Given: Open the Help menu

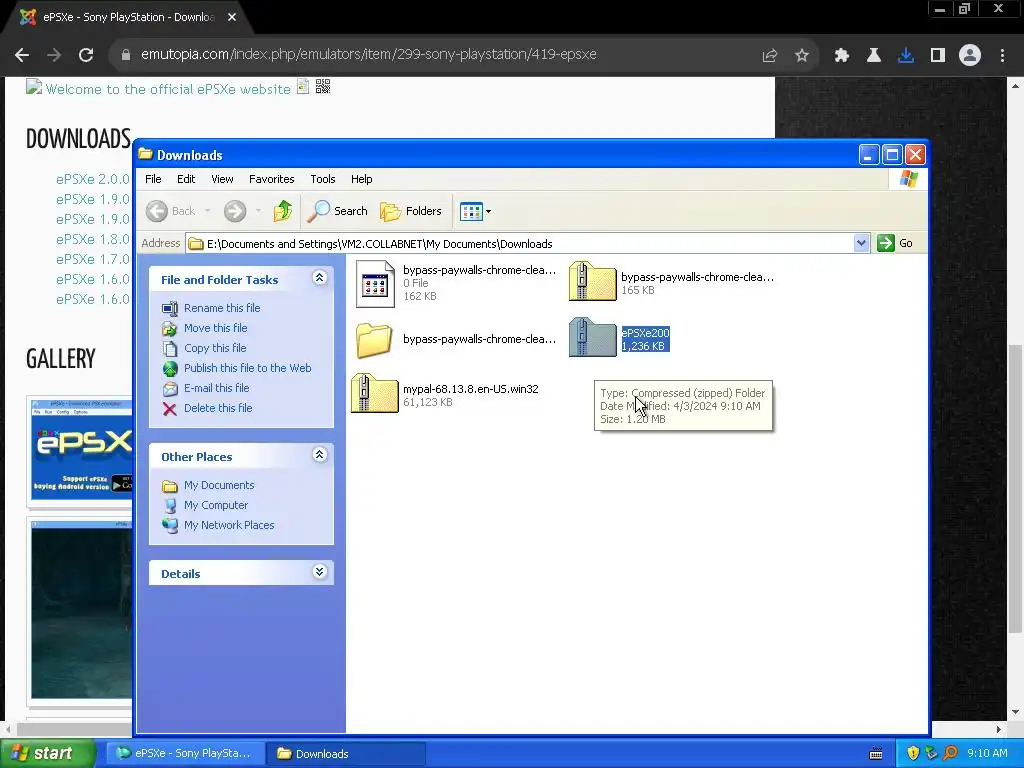Looking at the screenshot, I should pos(361,179).
